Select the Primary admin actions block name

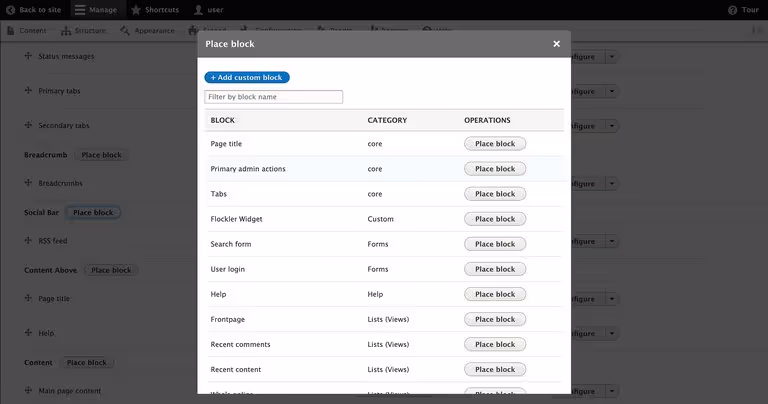tap(248, 168)
